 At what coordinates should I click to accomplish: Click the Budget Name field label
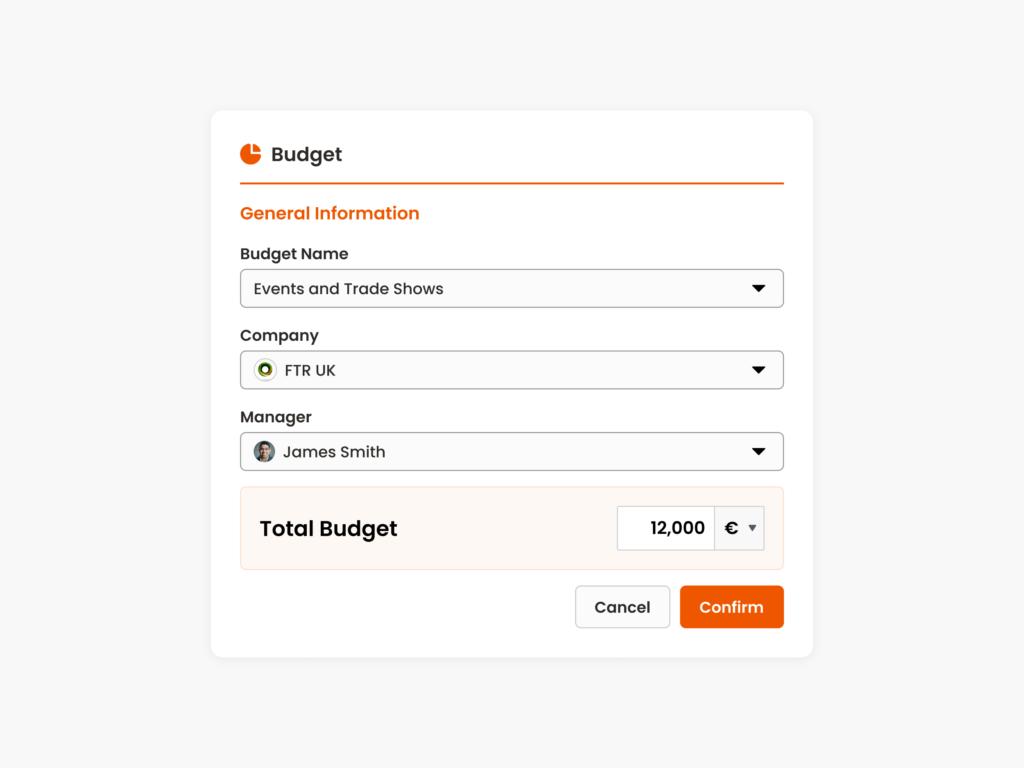(294, 254)
